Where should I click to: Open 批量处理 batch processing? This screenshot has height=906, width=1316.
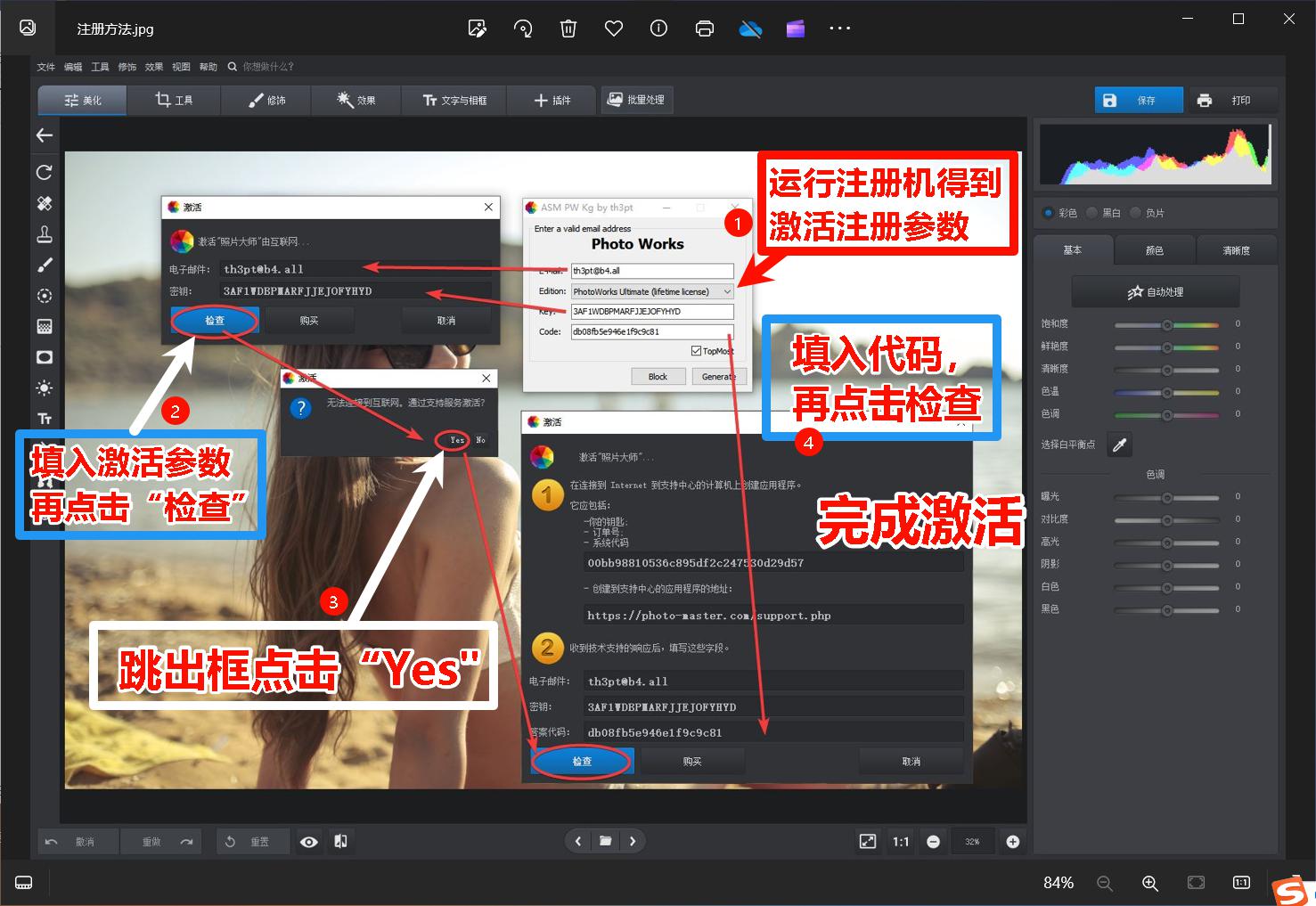tap(636, 100)
